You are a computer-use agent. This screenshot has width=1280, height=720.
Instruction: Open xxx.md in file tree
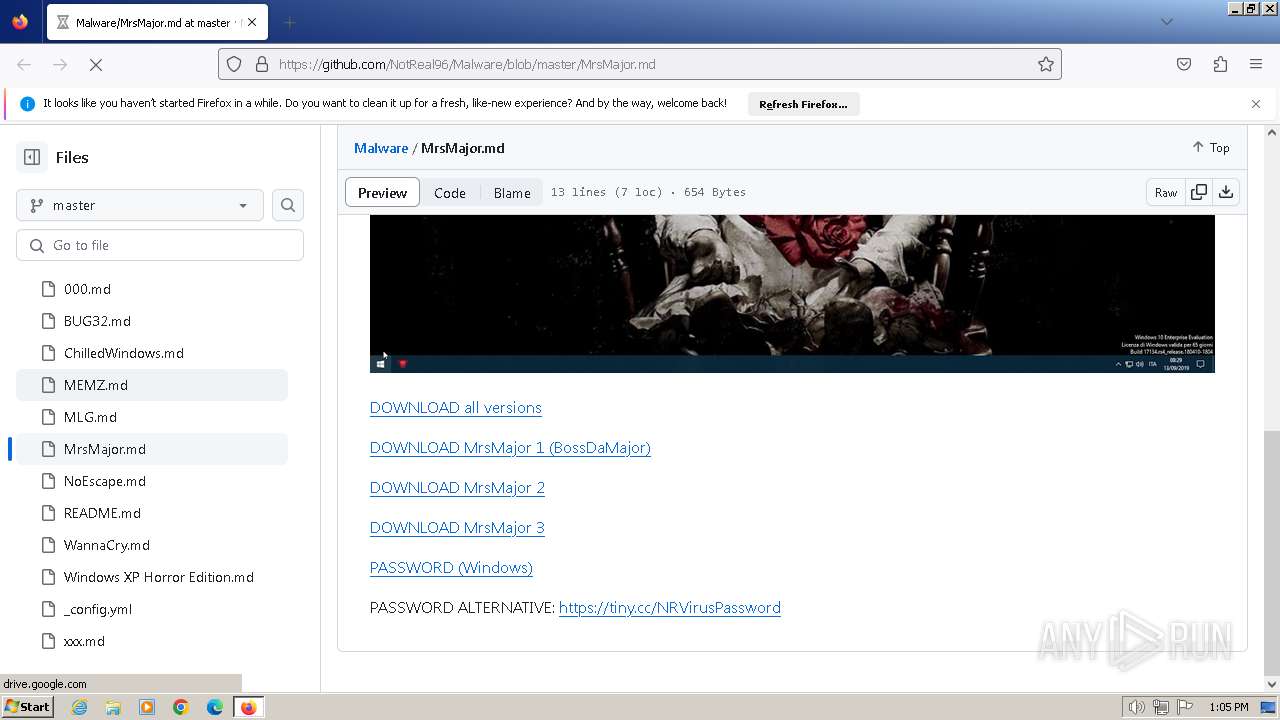tap(152, 641)
